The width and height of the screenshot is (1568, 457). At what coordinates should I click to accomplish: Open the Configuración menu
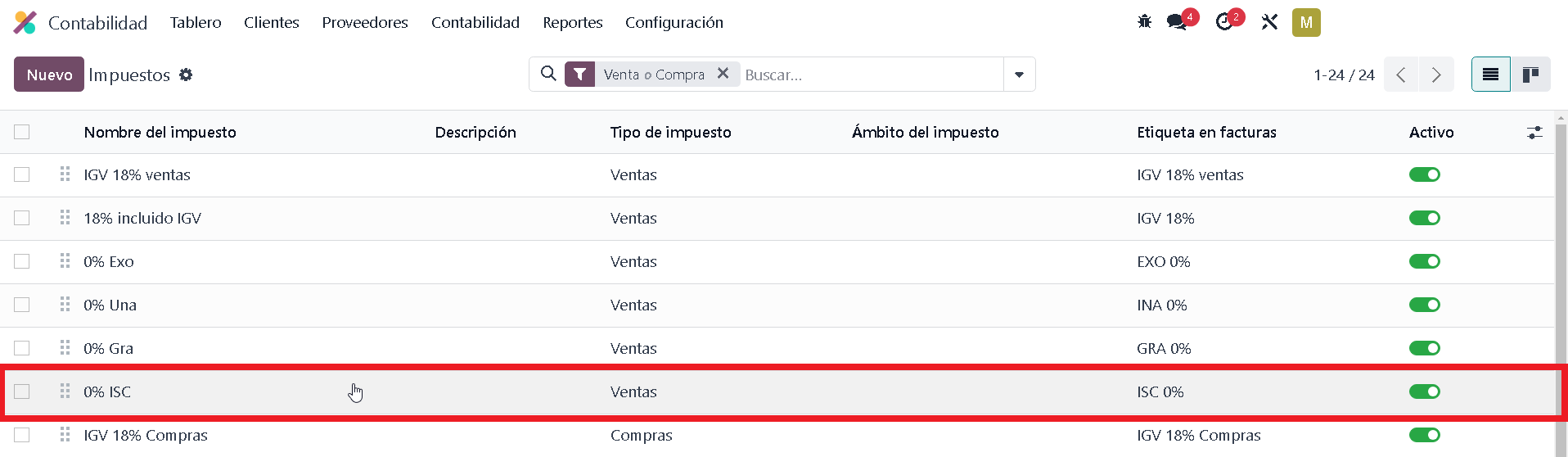674,22
